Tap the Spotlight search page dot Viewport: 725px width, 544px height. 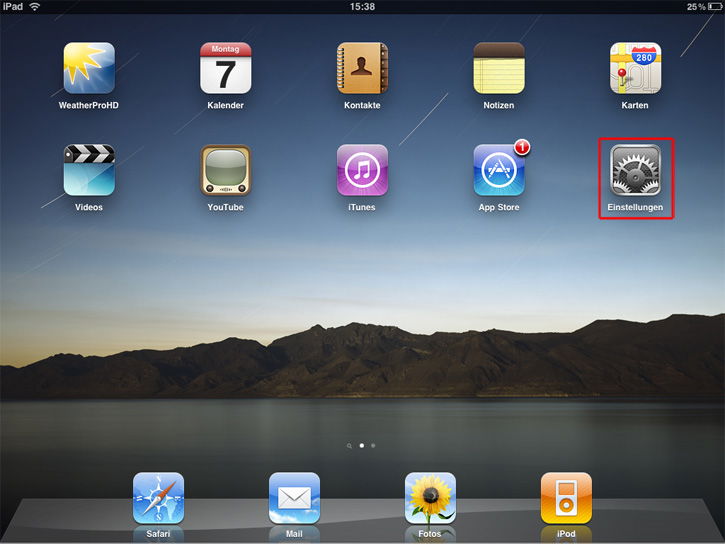click(x=349, y=446)
